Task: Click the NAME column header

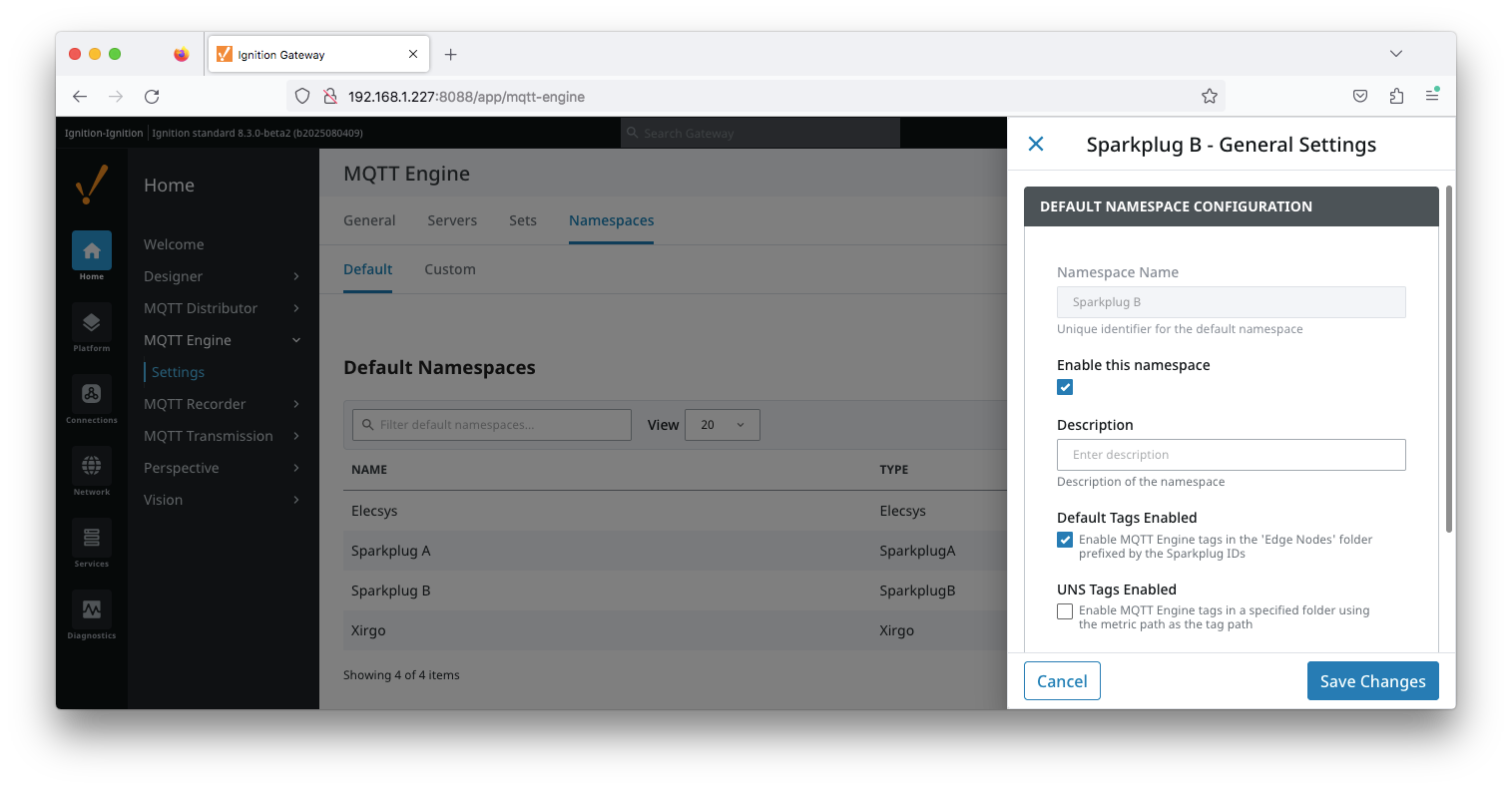Action: (369, 470)
